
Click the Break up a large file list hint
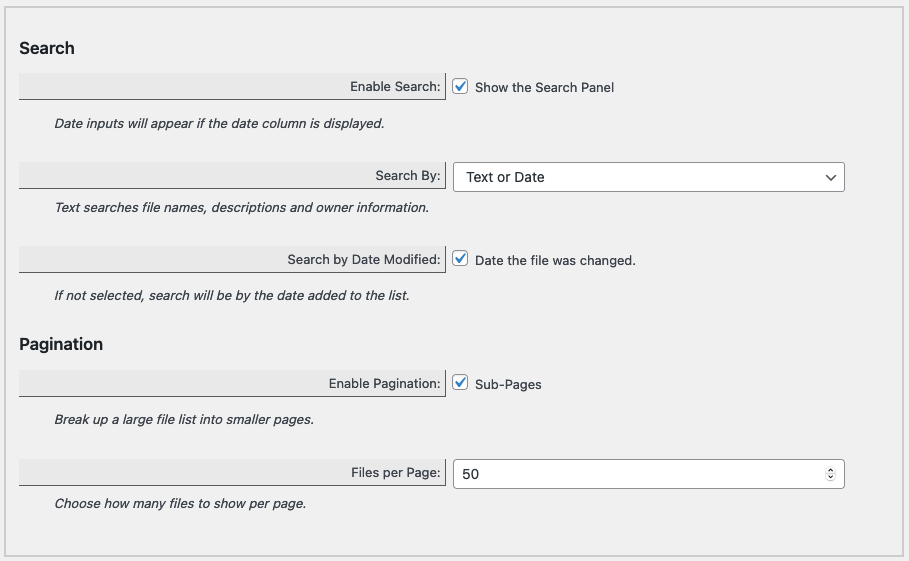(x=184, y=420)
